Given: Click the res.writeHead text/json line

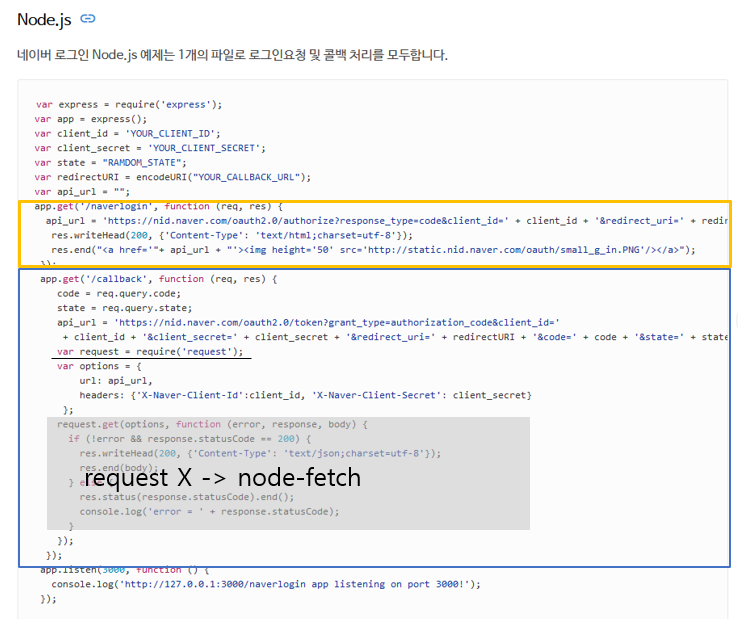Looking at the screenshot, I should (260, 454).
